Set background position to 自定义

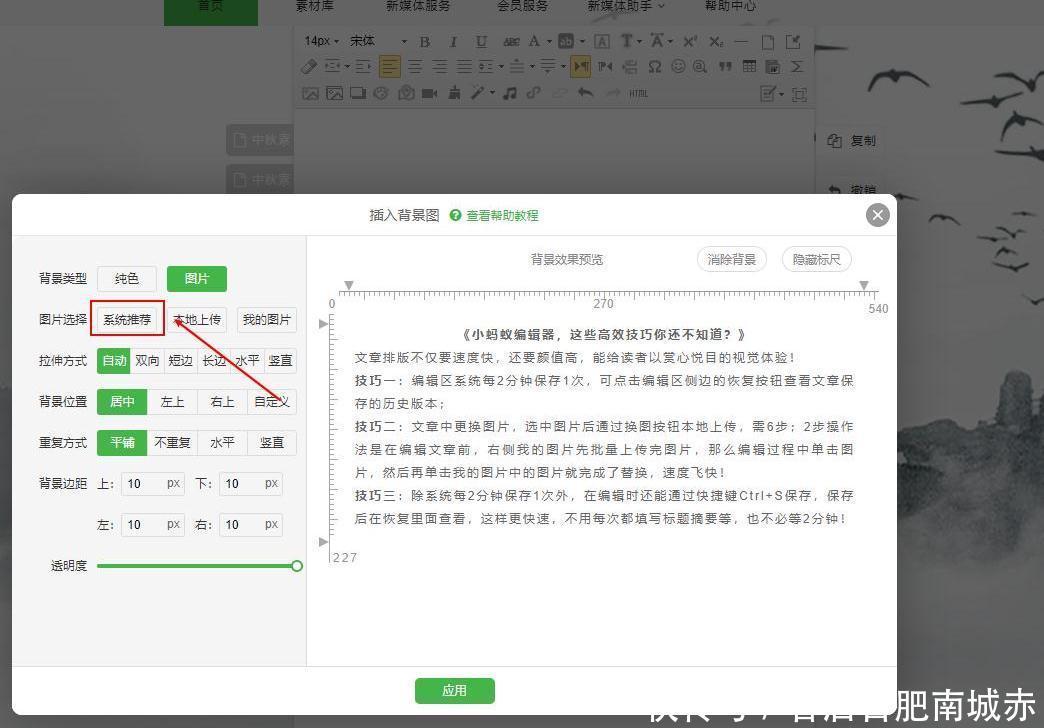272,402
